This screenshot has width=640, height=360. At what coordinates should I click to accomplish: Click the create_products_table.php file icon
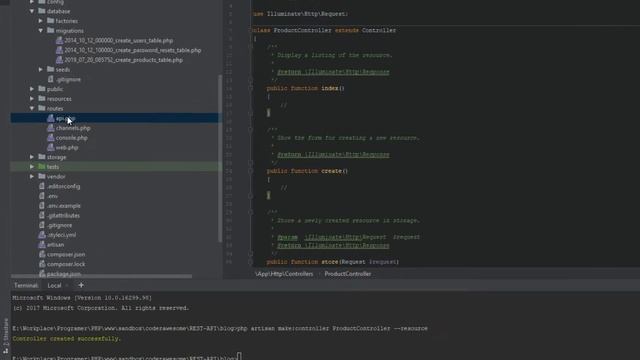point(59,60)
